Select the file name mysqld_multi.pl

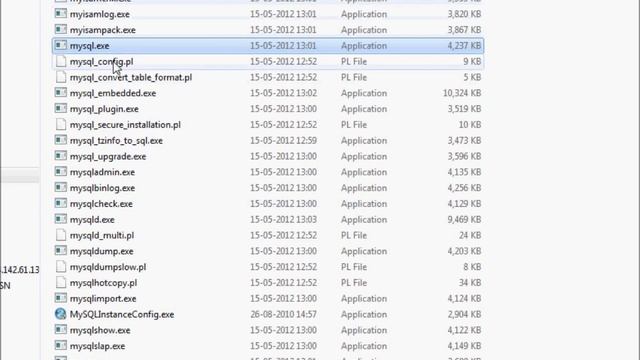(102, 236)
